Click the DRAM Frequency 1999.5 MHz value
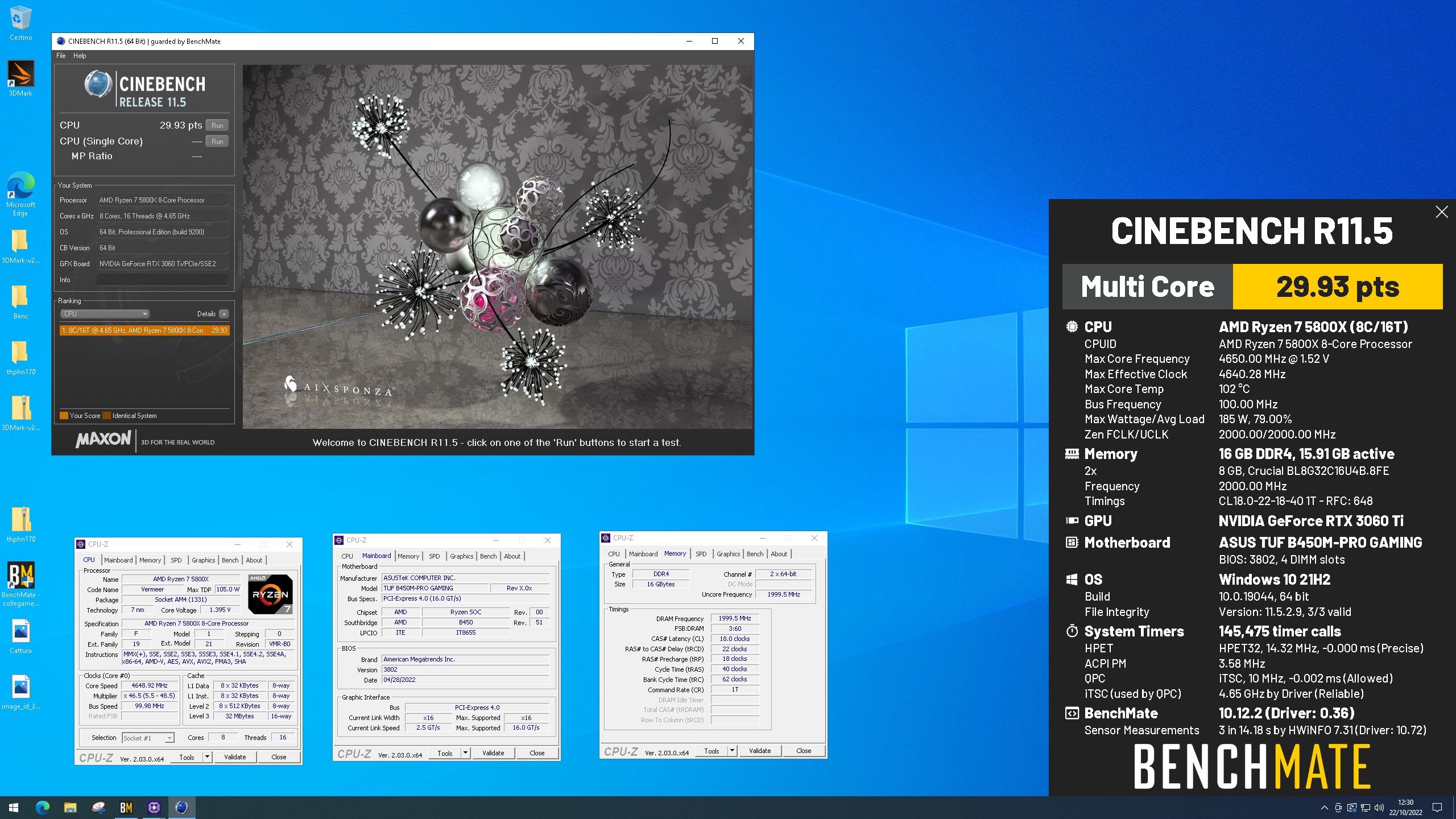Screen dimensions: 1456x819 [734, 618]
